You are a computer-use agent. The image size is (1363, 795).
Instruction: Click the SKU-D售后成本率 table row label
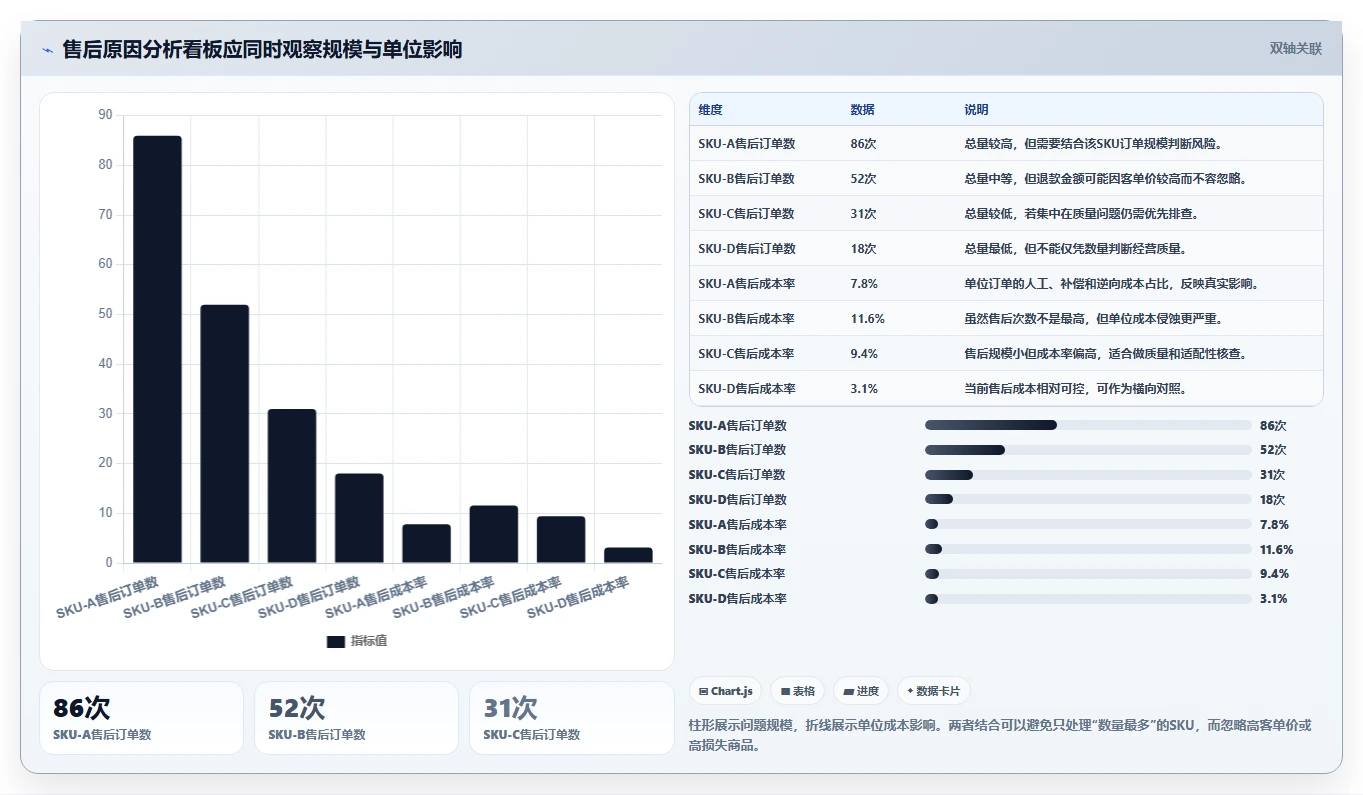click(x=746, y=389)
